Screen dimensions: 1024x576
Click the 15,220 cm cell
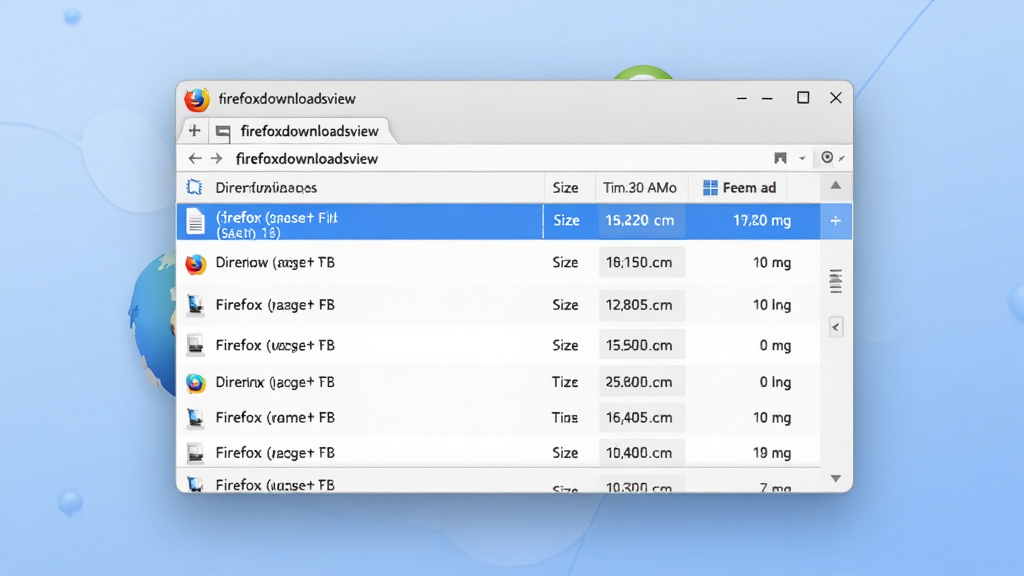coord(640,221)
